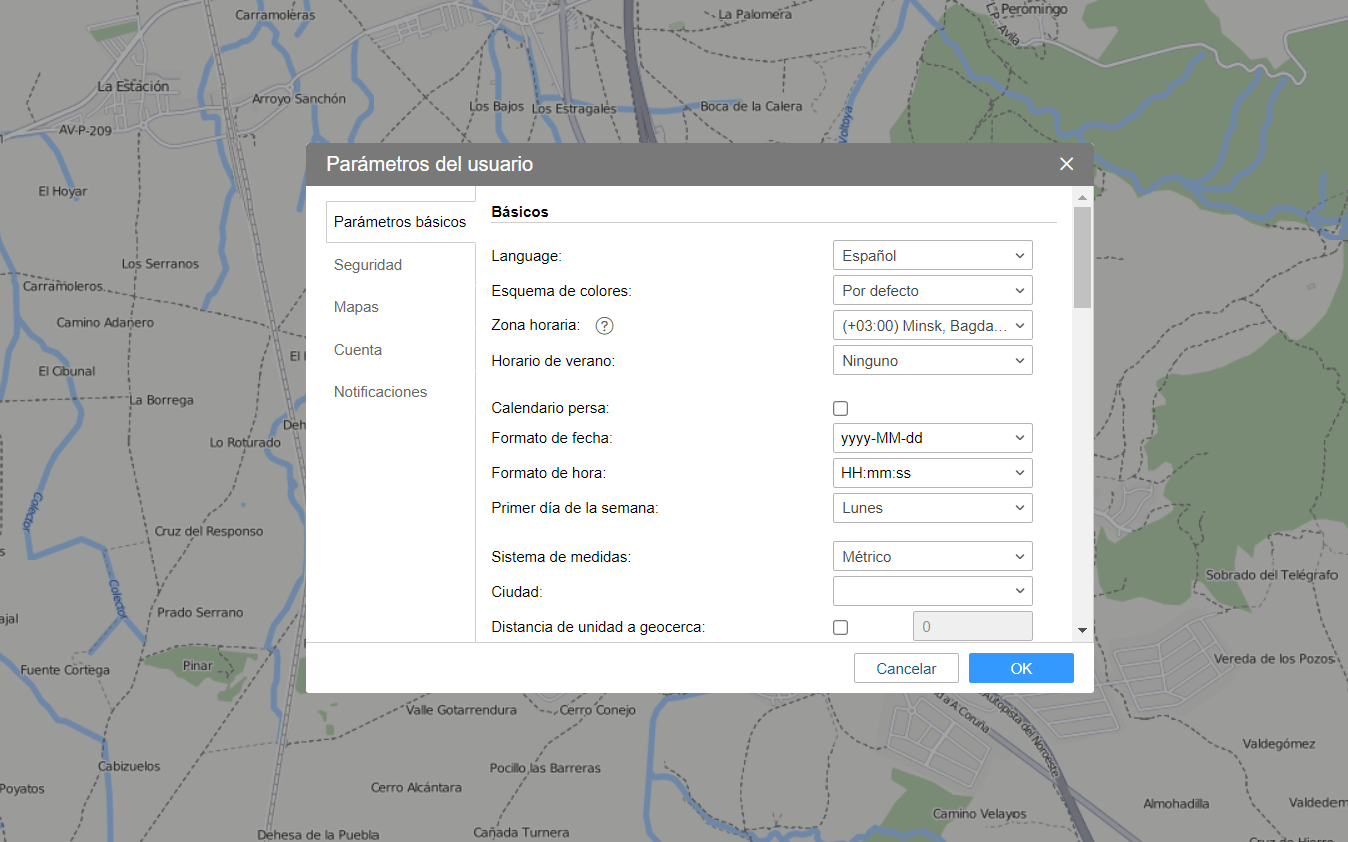This screenshot has height=842, width=1348.
Task: Close the Parámetros del usuario dialog
Action: [x=1066, y=164]
